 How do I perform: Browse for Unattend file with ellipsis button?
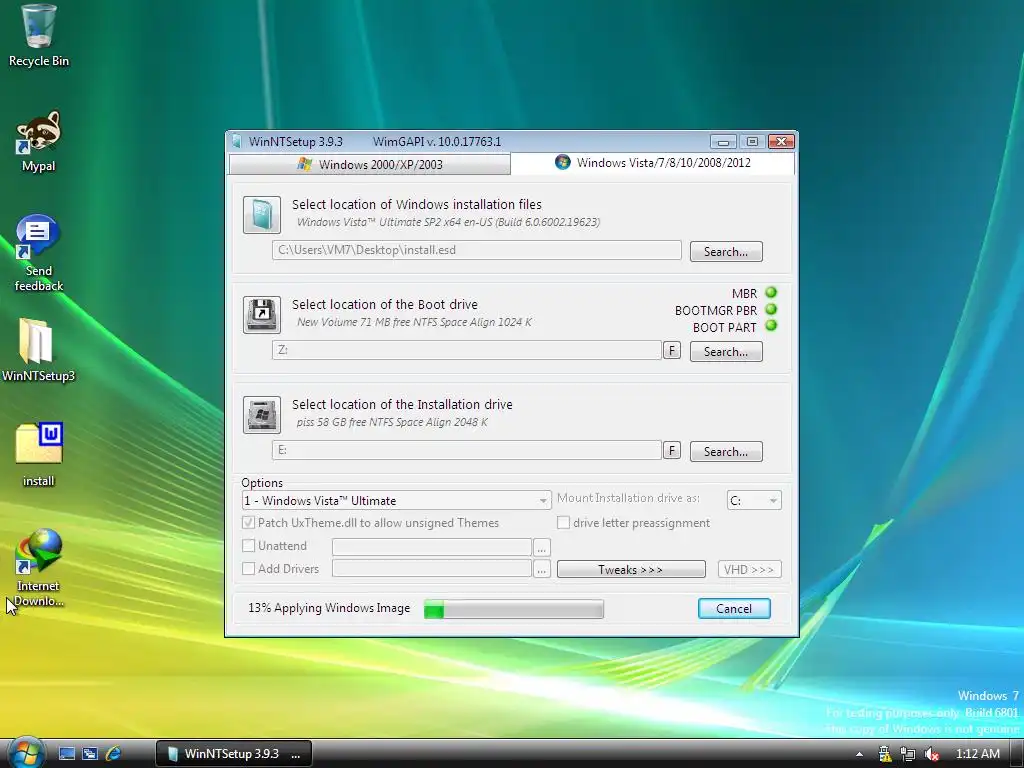(x=541, y=547)
